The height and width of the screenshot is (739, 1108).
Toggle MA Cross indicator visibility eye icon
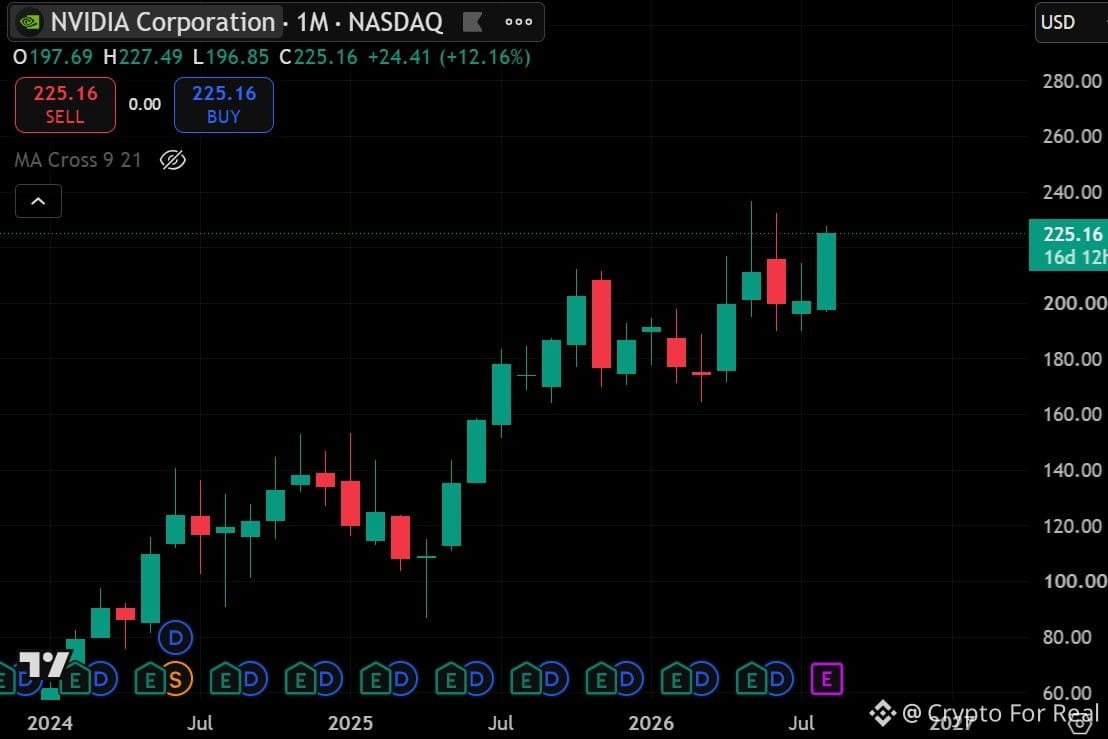click(172, 160)
